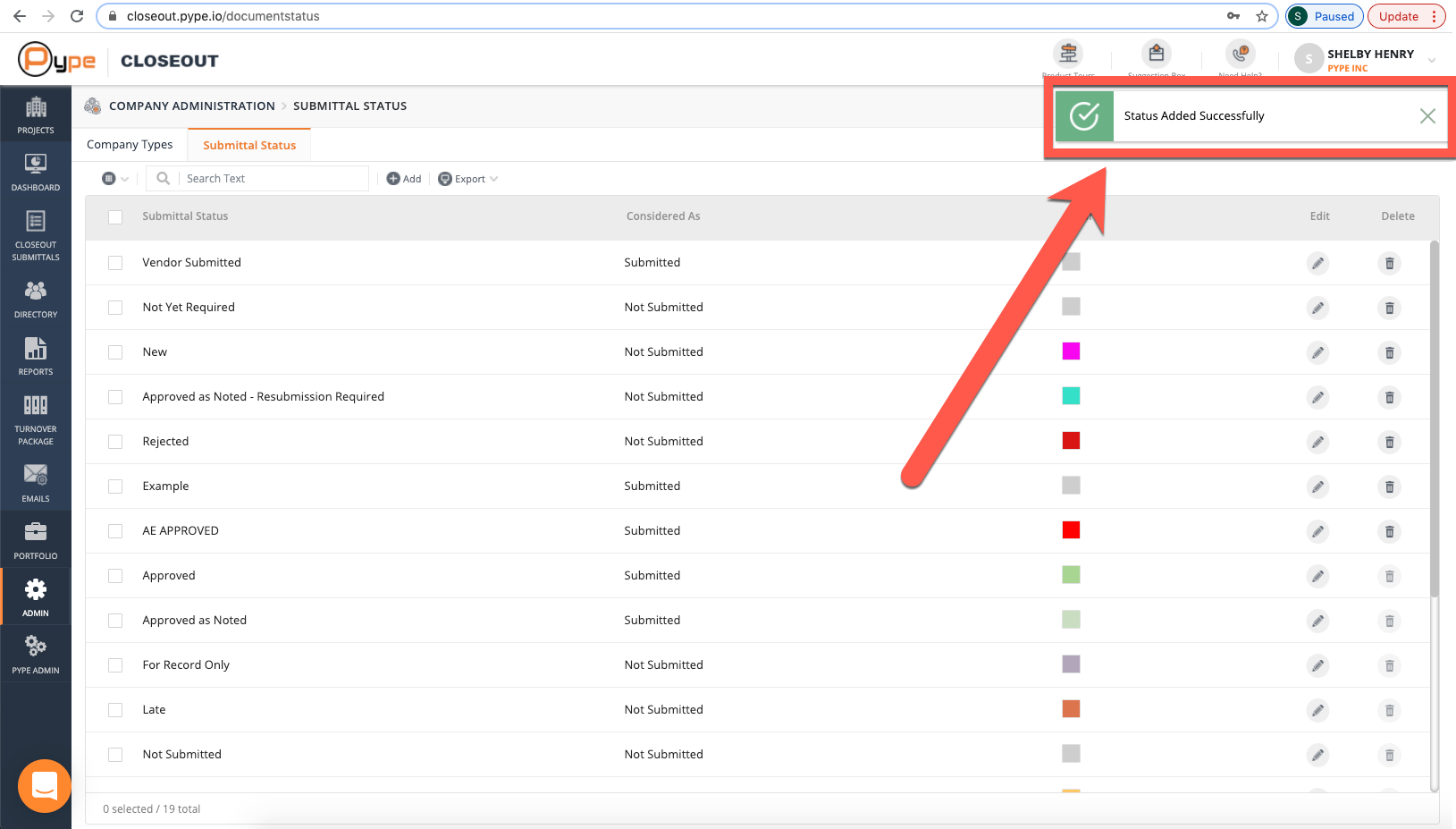Go back in browser history

coord(20,16)
